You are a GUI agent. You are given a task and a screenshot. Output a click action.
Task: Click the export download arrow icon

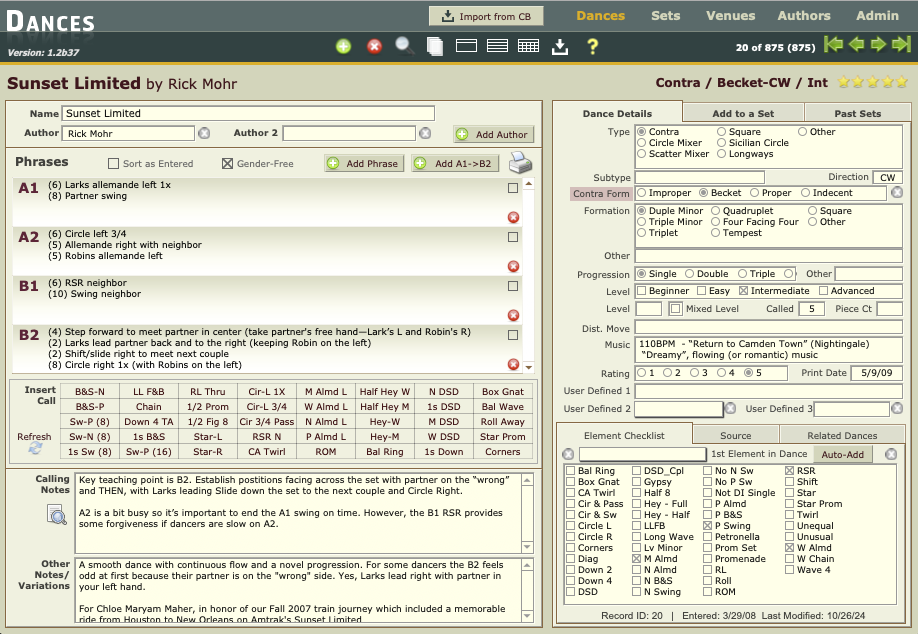pos(560,46)
